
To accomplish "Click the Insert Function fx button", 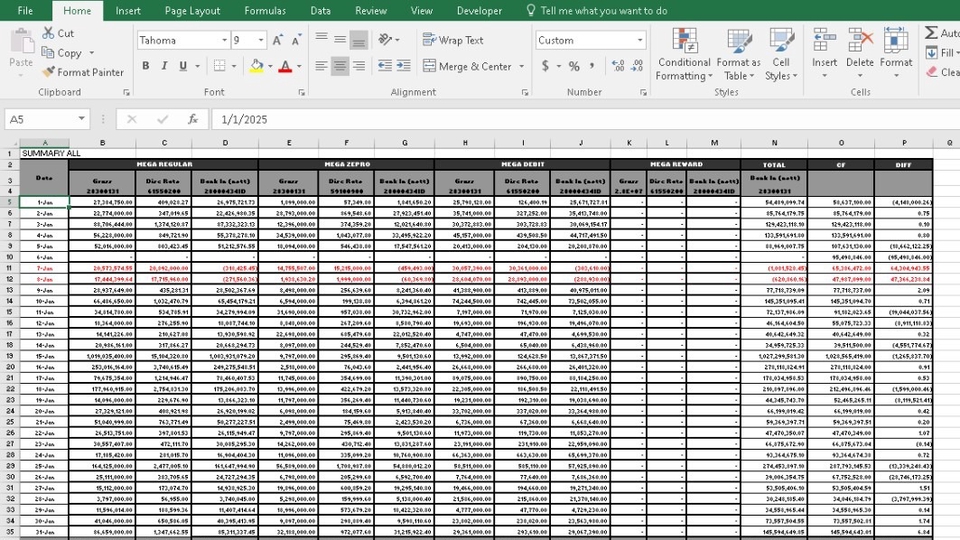I will coord(193,119).
